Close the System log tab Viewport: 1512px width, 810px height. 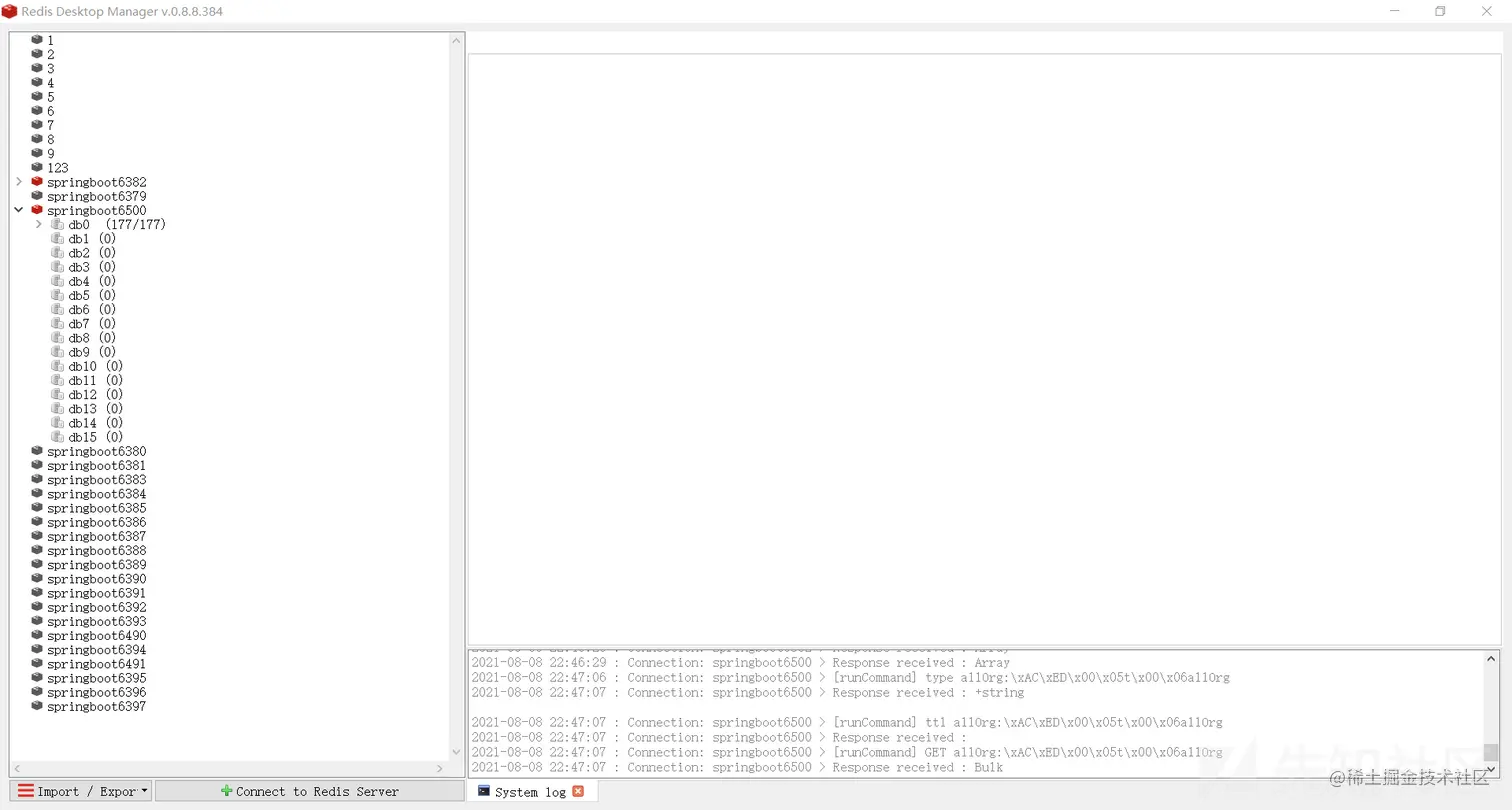click(578, 791)
